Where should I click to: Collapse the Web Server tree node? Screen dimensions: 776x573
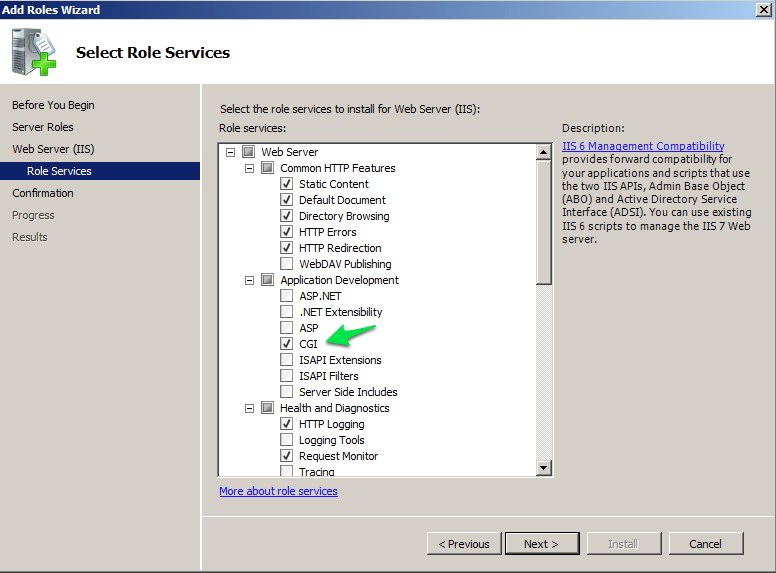[230, 152]
